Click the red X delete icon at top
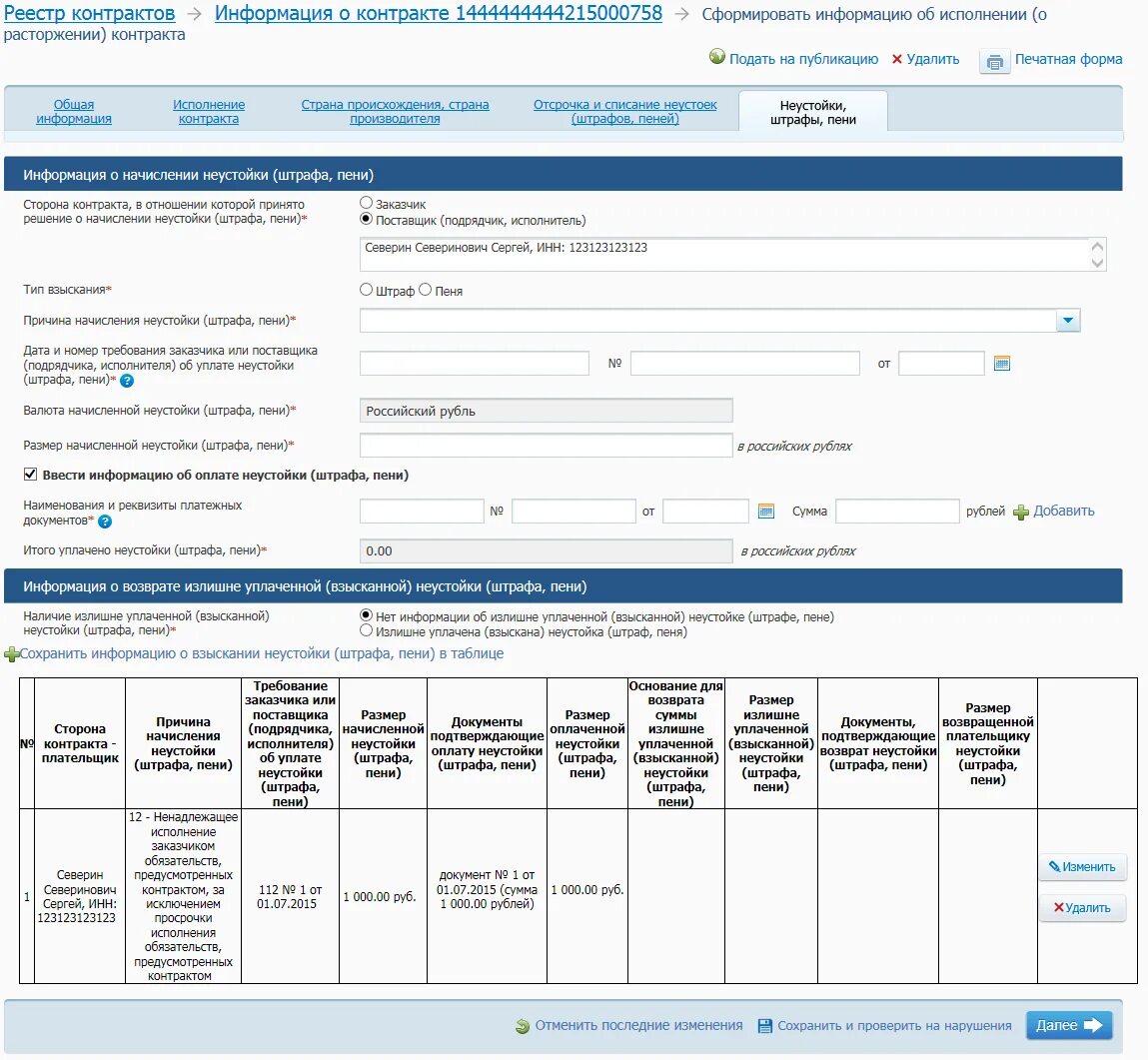1148x1060 pixels. pyautogui.click(x=897, y=59)
